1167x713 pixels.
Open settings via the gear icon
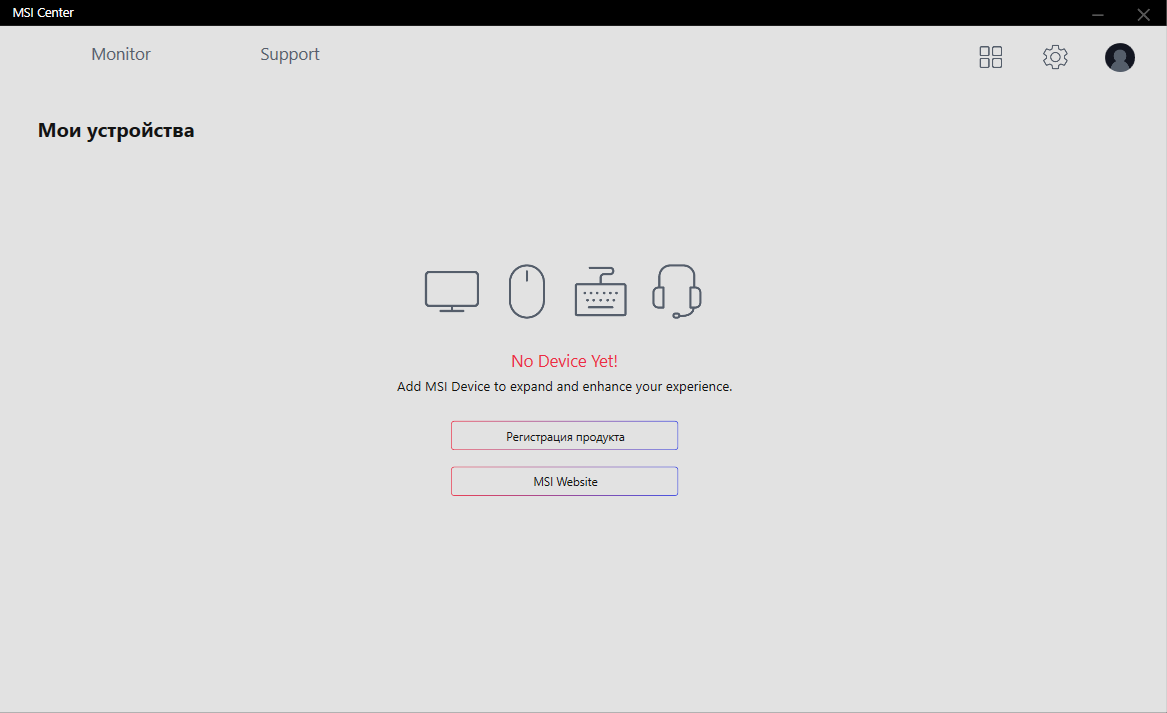pyautogui.click(x=1055, y=57)
